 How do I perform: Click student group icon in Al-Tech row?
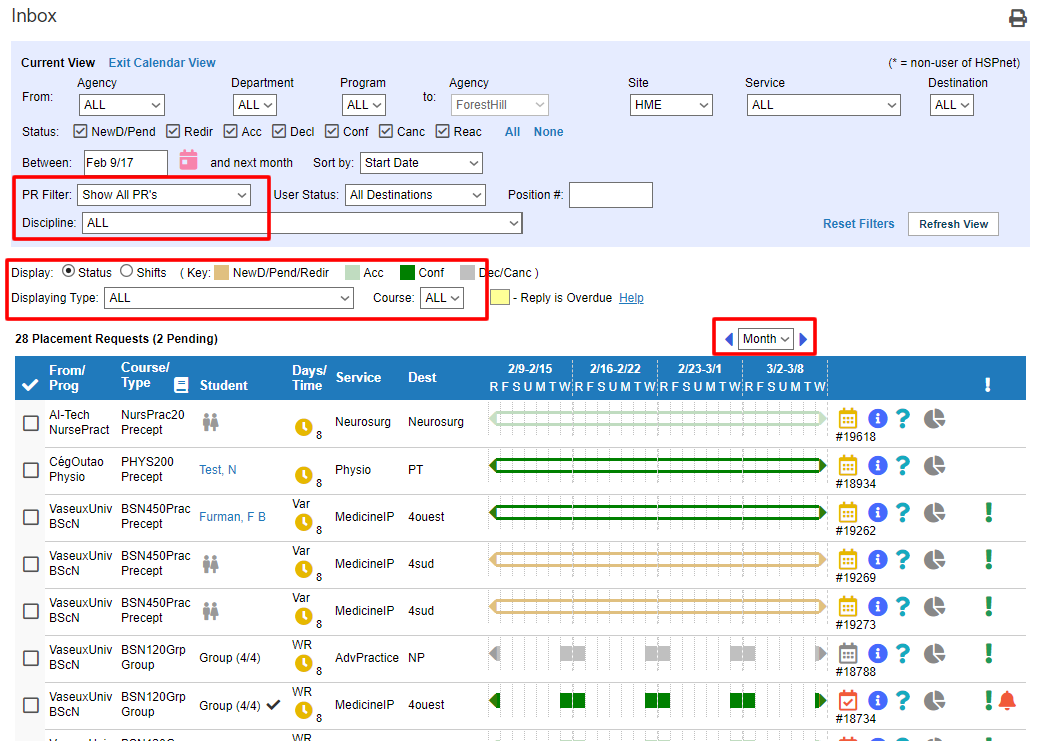[210, 421]
